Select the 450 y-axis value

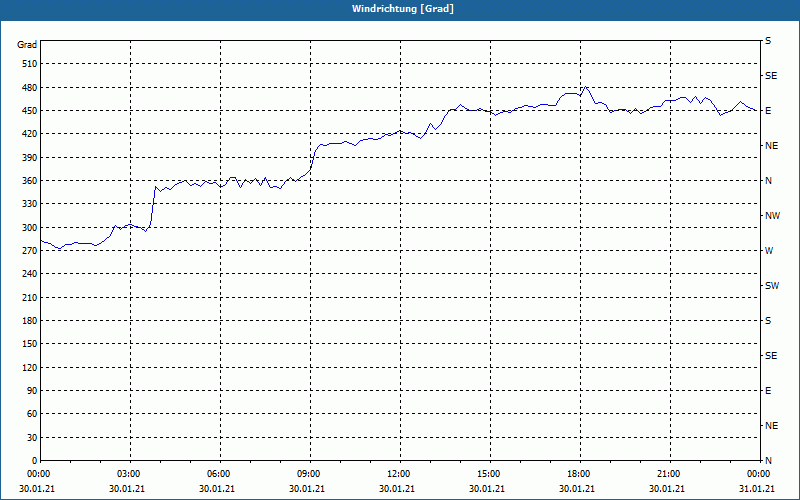click(x=30, y=111)
